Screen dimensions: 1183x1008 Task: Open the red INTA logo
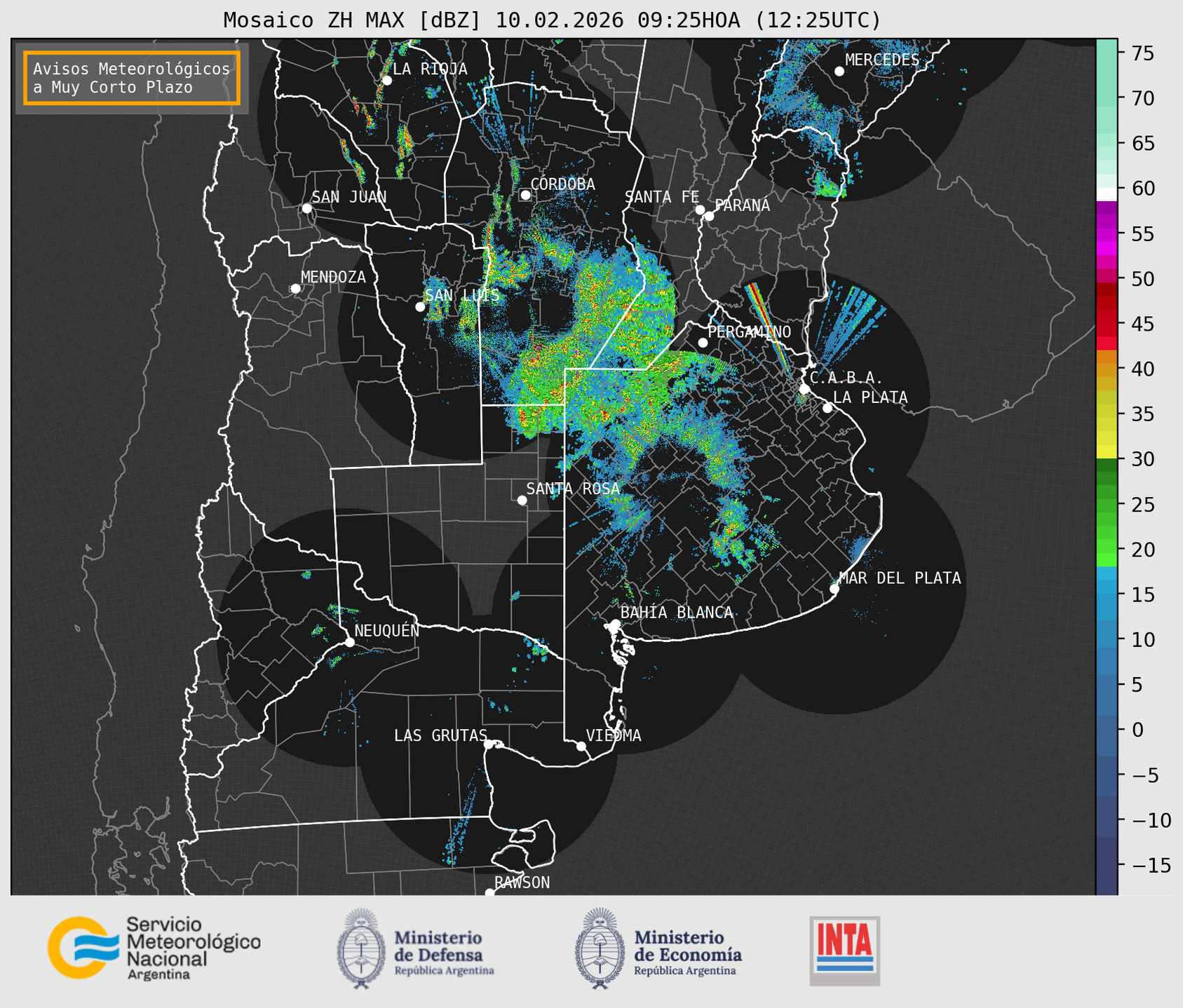[844, 951]
